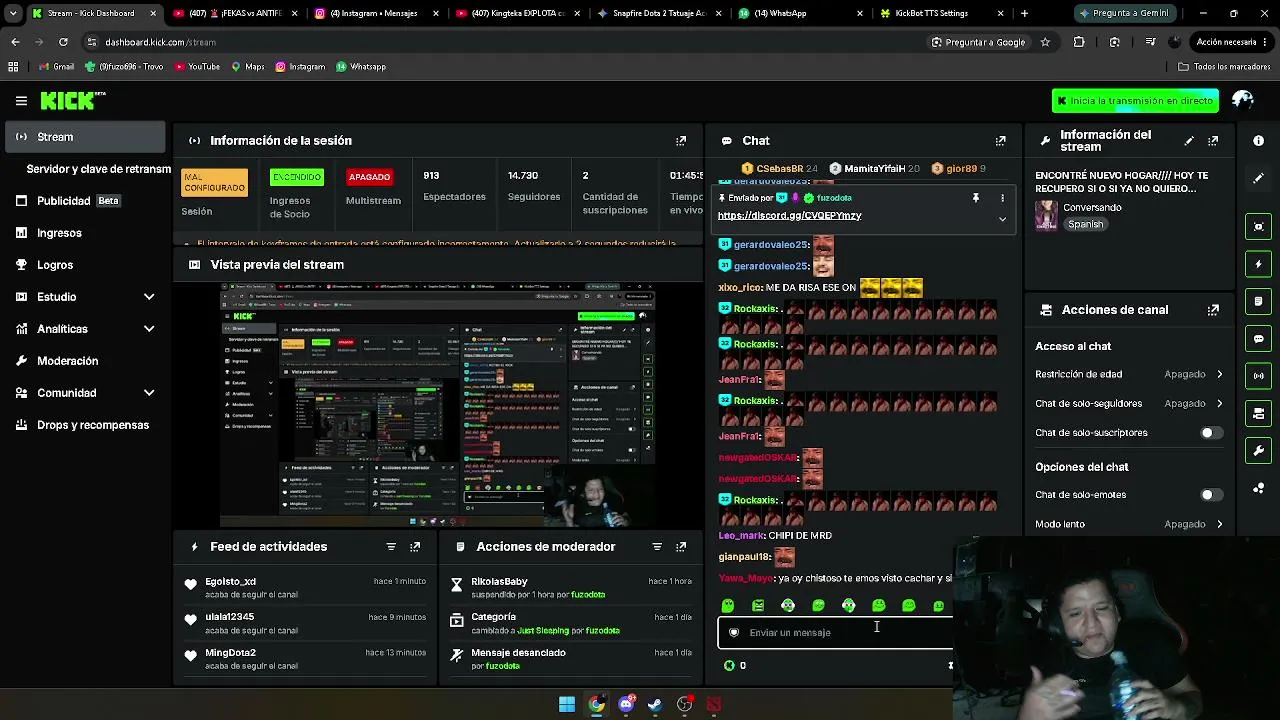Open the profile avatar menu
1280x720 pixels.
point(1243,100)
